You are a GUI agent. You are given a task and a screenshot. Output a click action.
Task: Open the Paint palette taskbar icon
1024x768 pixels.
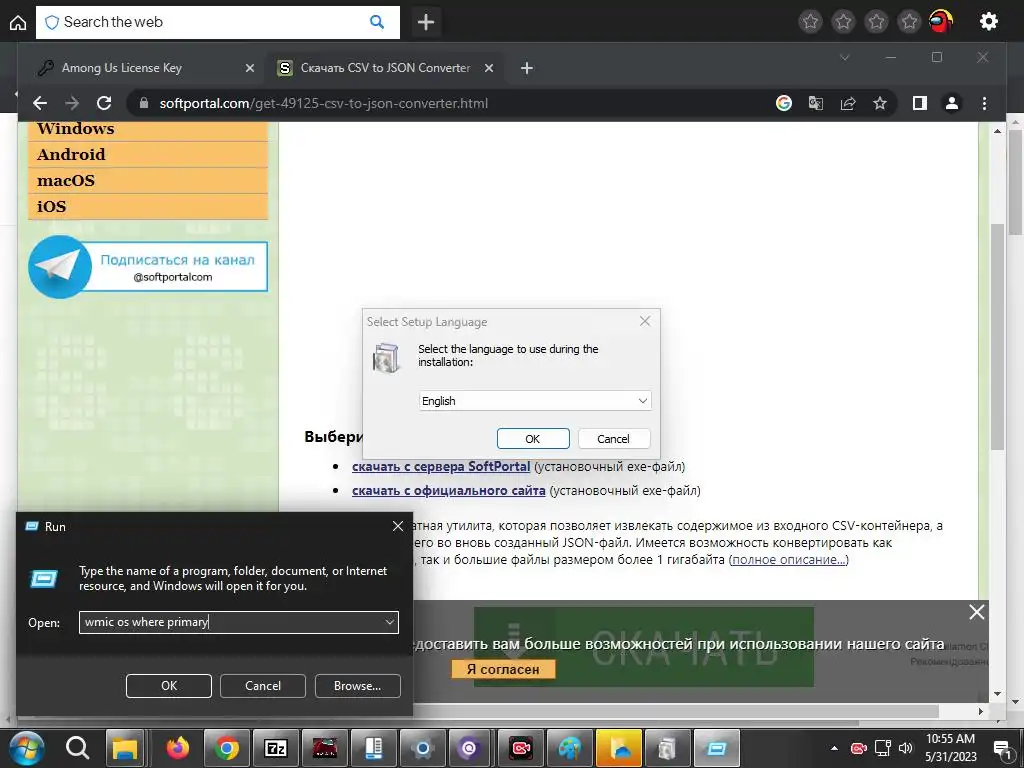tap(569, 748)
